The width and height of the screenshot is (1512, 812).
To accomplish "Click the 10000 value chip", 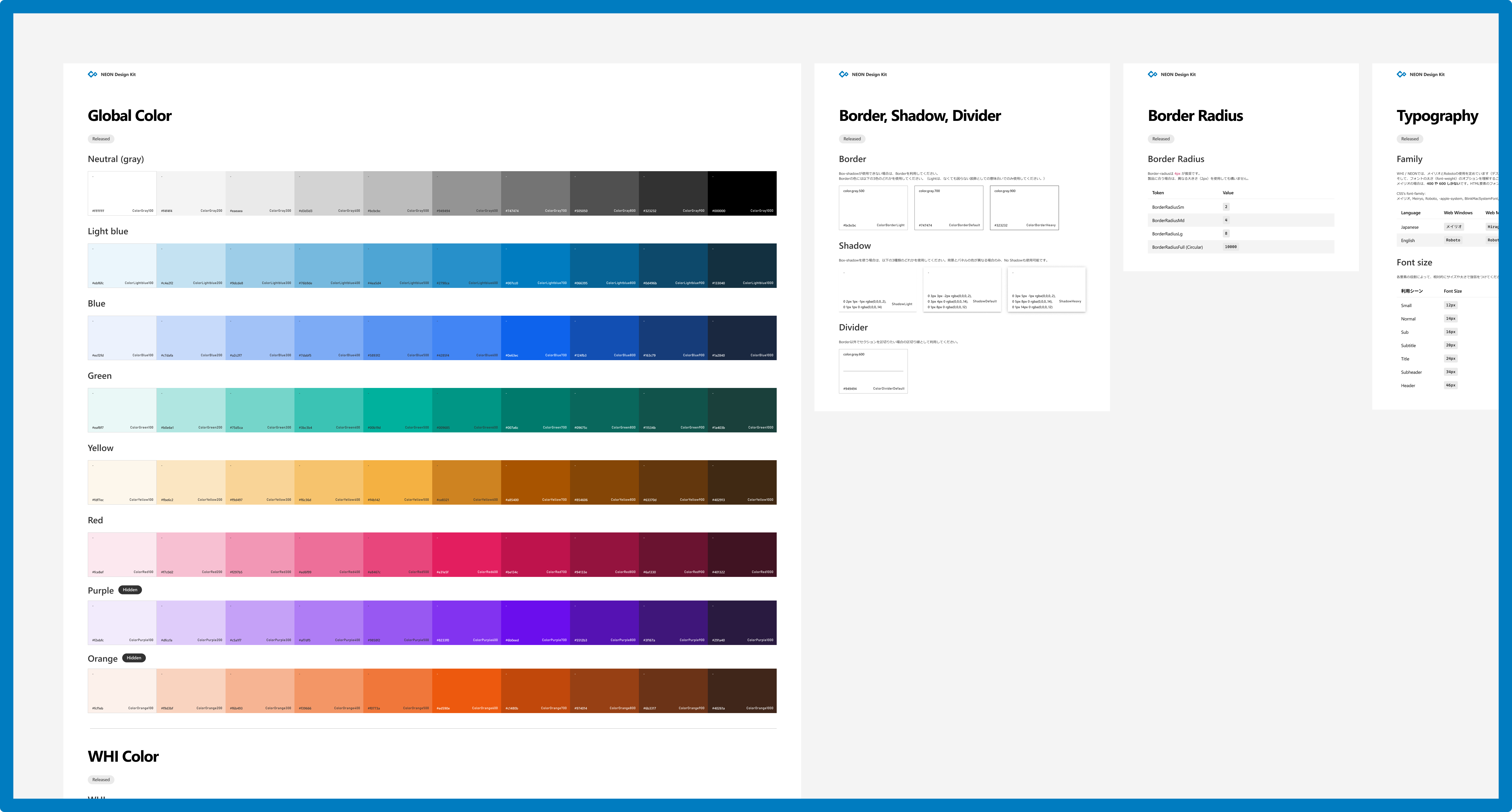I will tap(1231, 246).
